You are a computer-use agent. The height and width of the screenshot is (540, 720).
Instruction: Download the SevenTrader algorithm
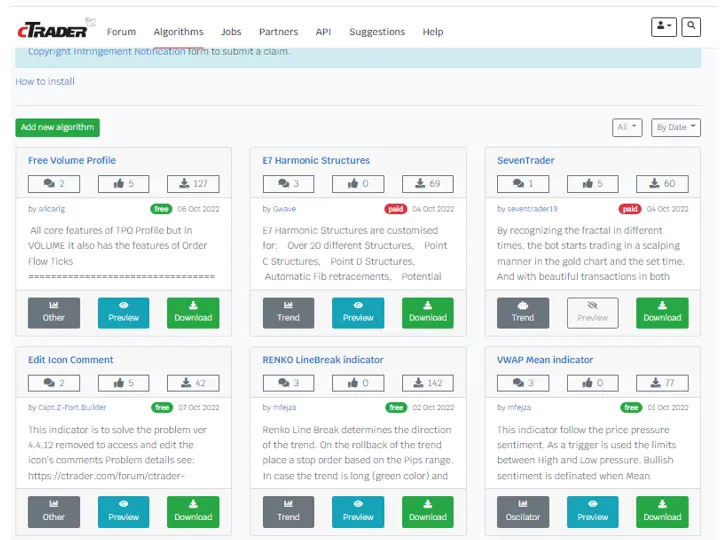pos(662,313)
